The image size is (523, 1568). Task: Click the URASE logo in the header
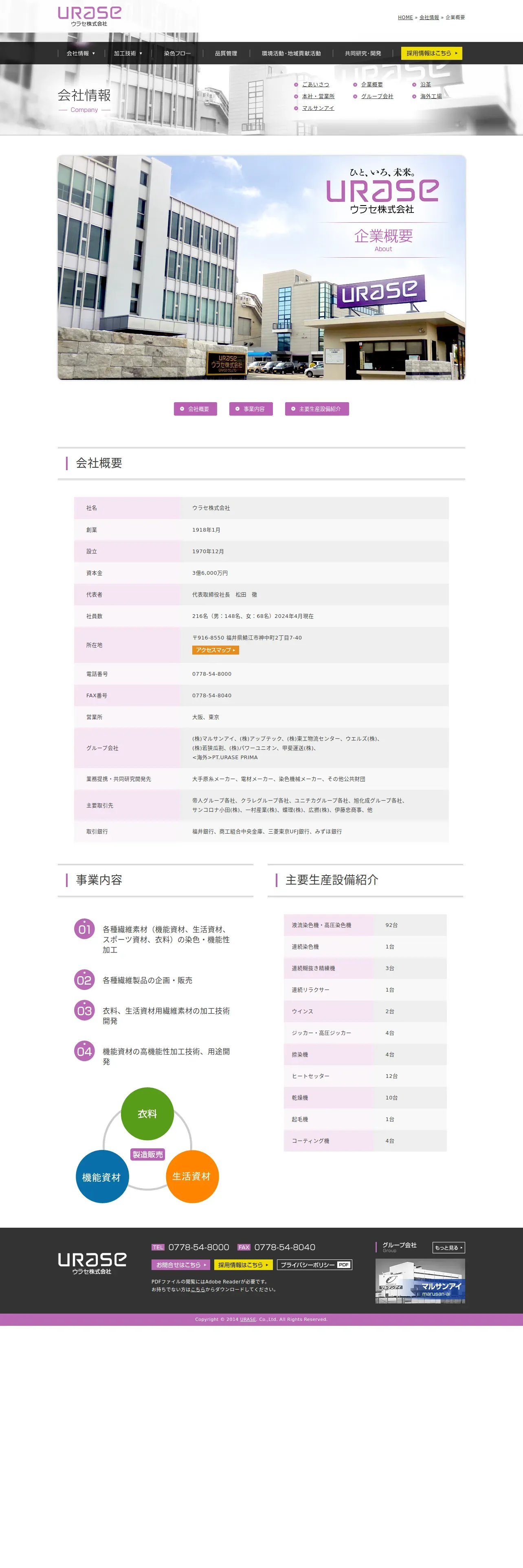pyautogui.click(x=90, y=16)
